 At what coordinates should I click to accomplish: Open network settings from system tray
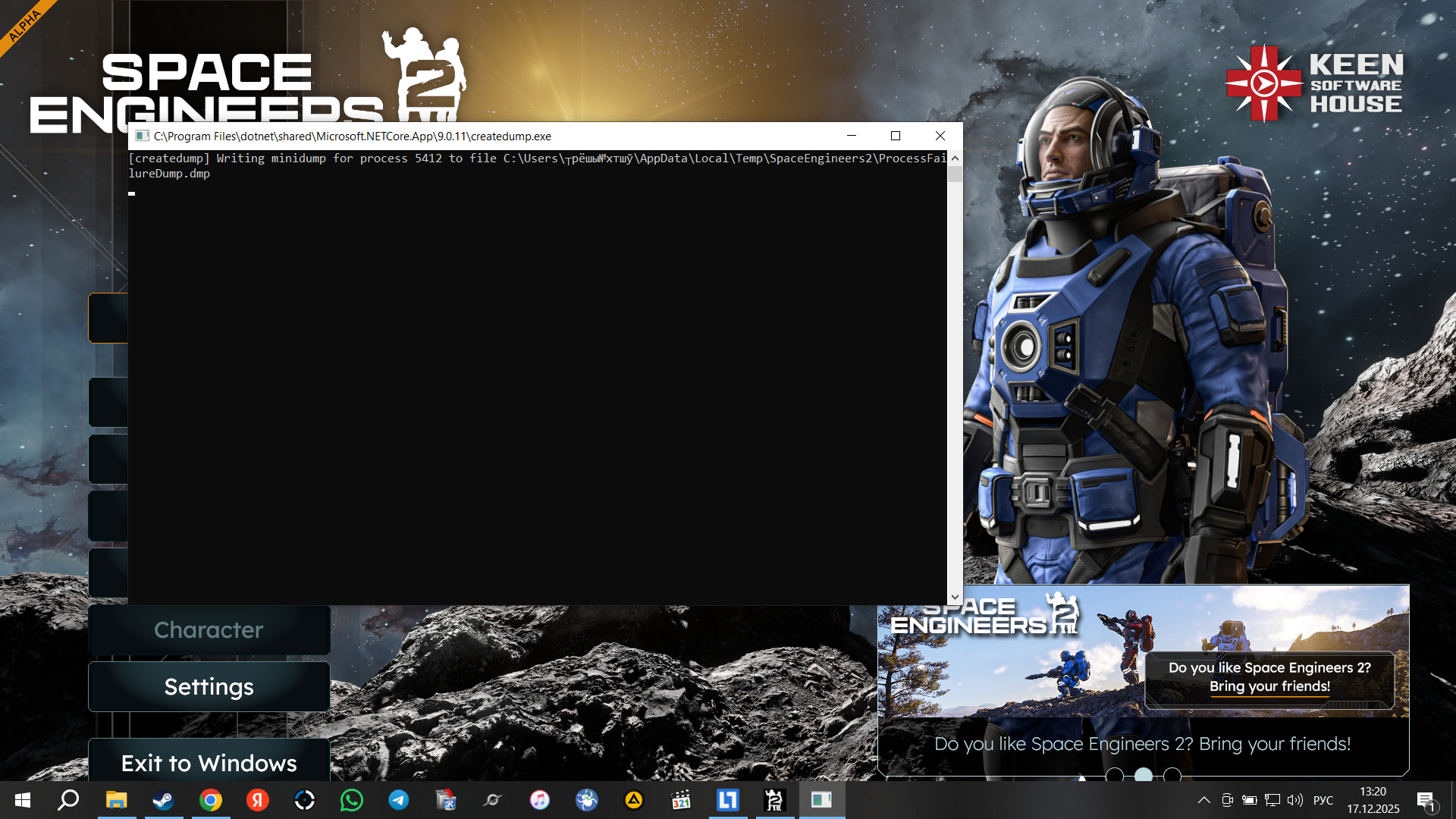(x=1272, y=800)
